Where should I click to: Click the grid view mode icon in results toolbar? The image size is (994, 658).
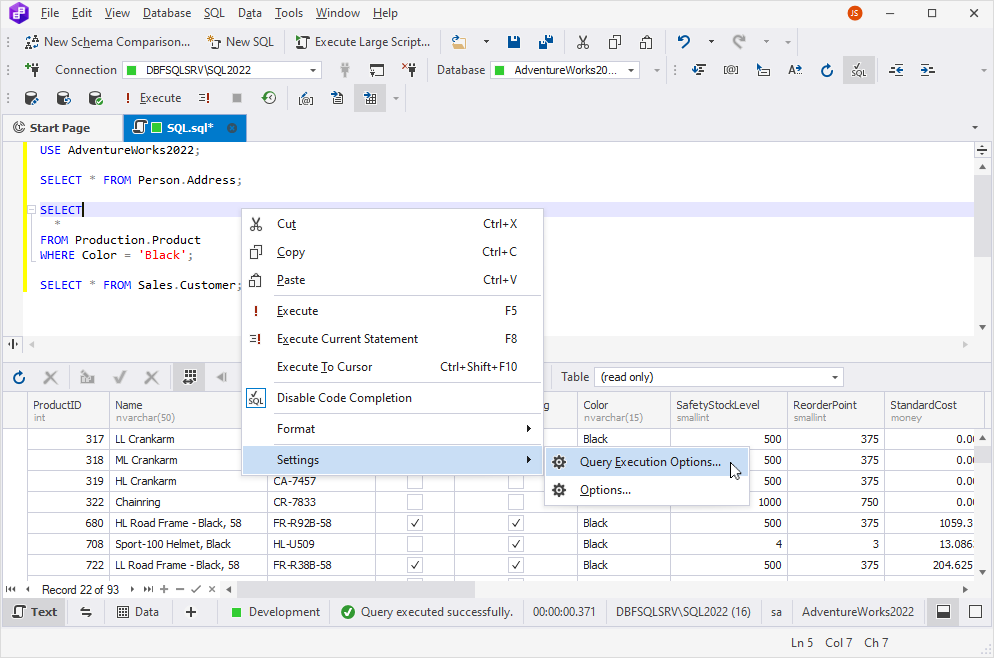[189, 377]
